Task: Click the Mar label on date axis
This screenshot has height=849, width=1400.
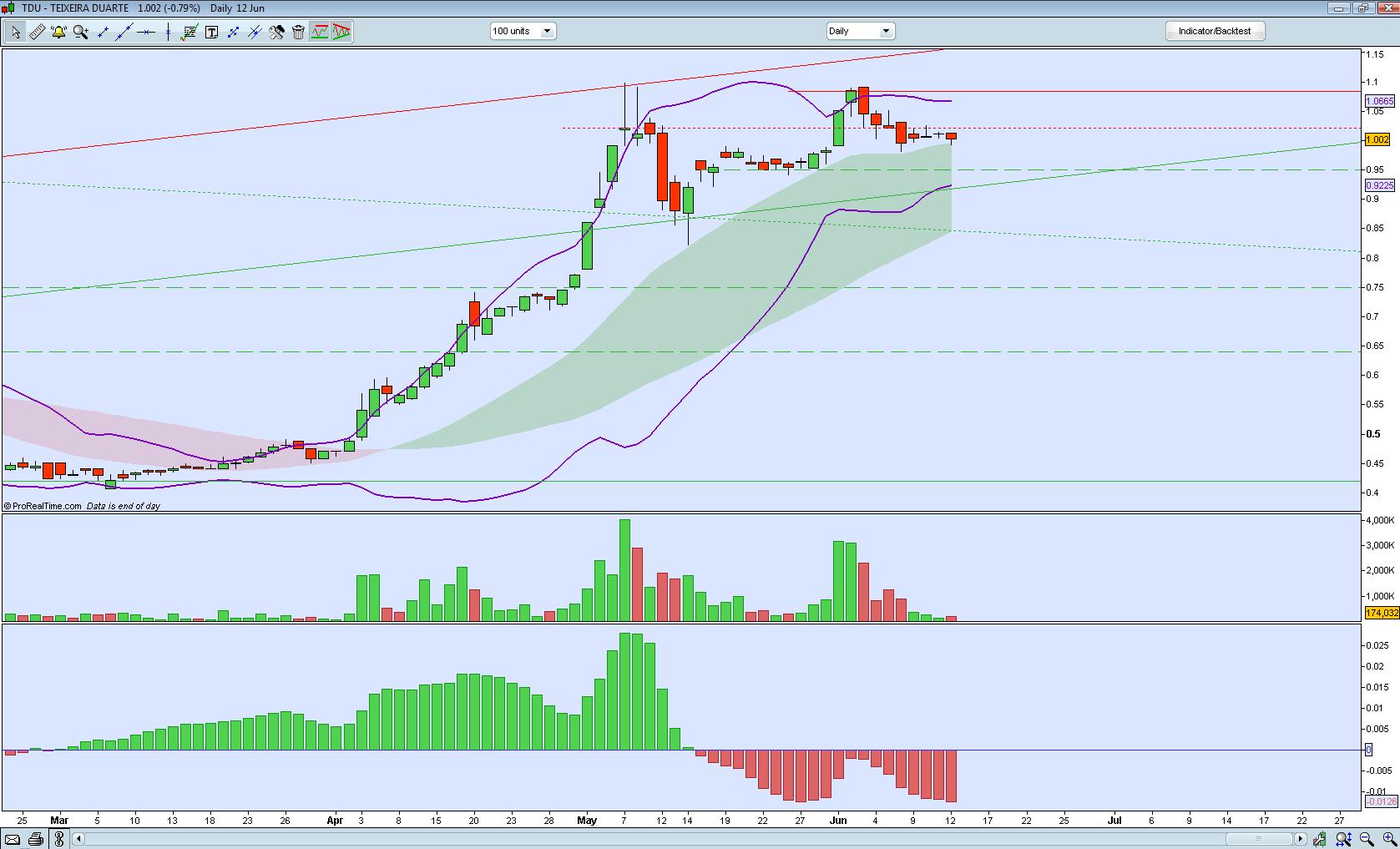Action: tap(58, 820)
